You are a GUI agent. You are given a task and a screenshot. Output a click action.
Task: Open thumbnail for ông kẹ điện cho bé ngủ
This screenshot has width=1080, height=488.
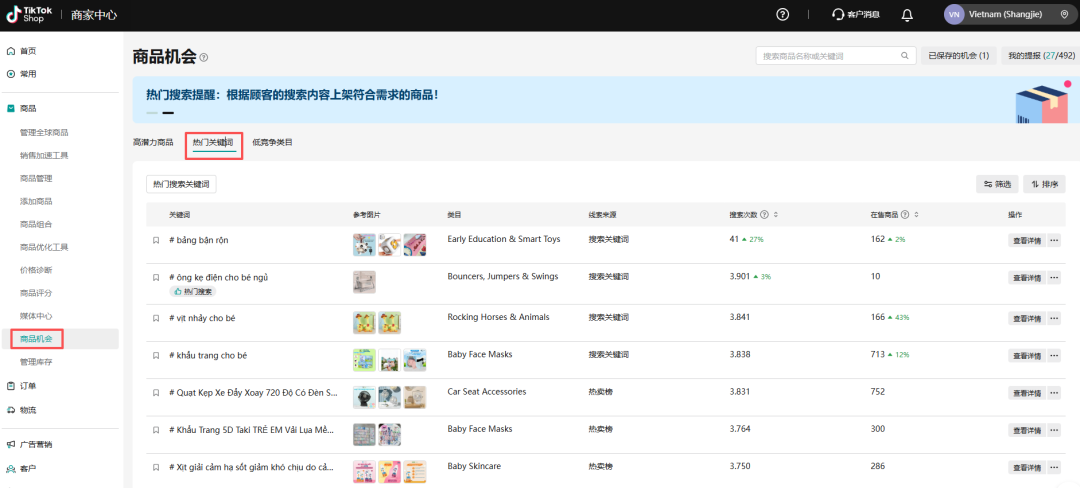click(x=364, y=282)
